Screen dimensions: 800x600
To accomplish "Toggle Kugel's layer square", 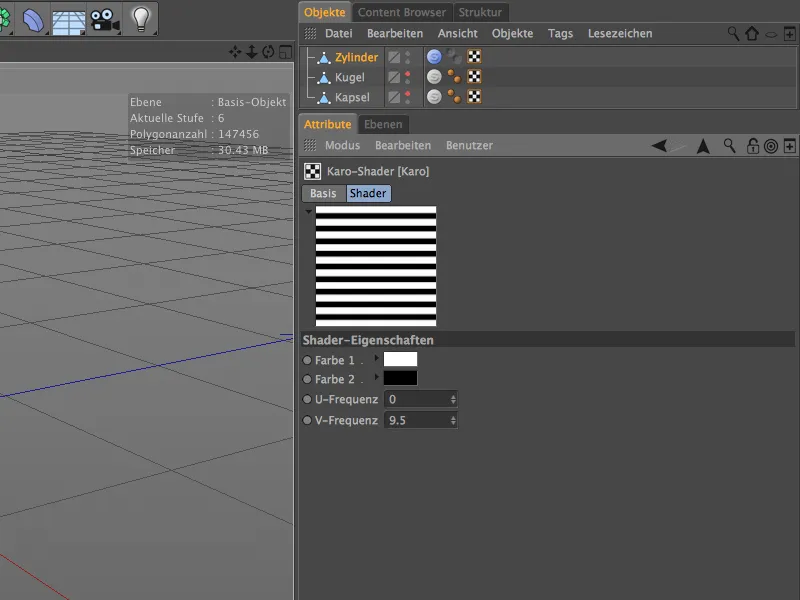I will point(393,77).
